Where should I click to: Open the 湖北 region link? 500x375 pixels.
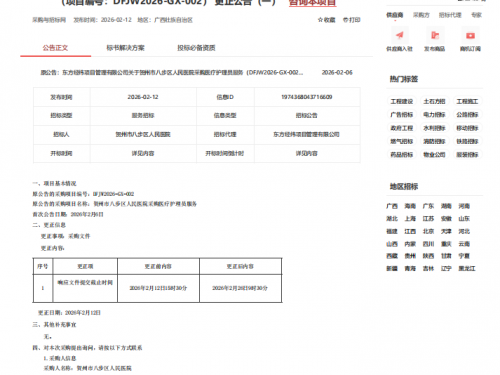coord(392,219)
